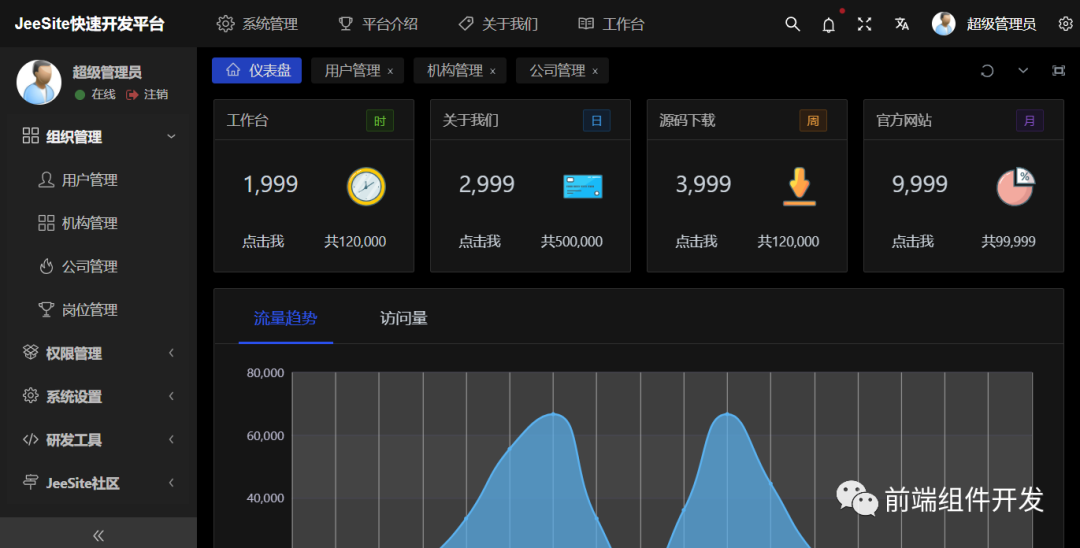Collapse sidebar with double-chevron button
1080x548 pixels.
coord(98,535)
